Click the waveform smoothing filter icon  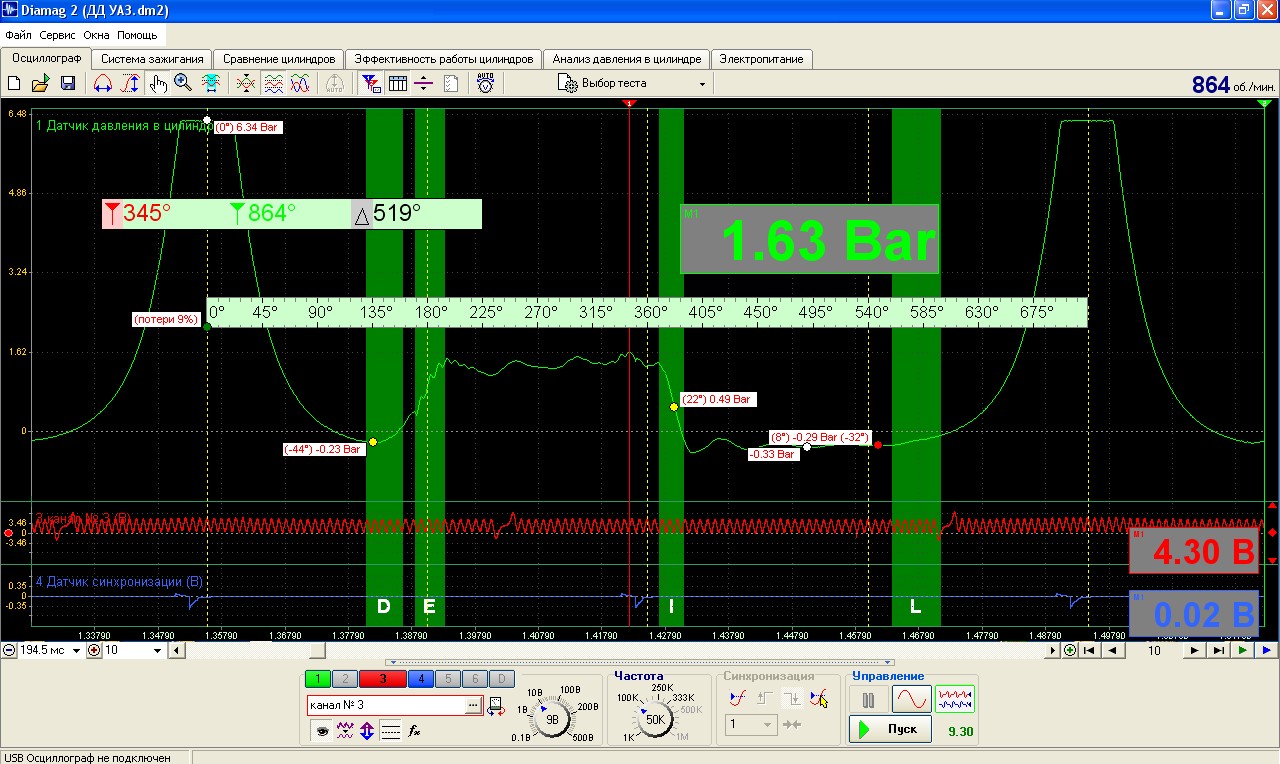click(x=345, y=731)
